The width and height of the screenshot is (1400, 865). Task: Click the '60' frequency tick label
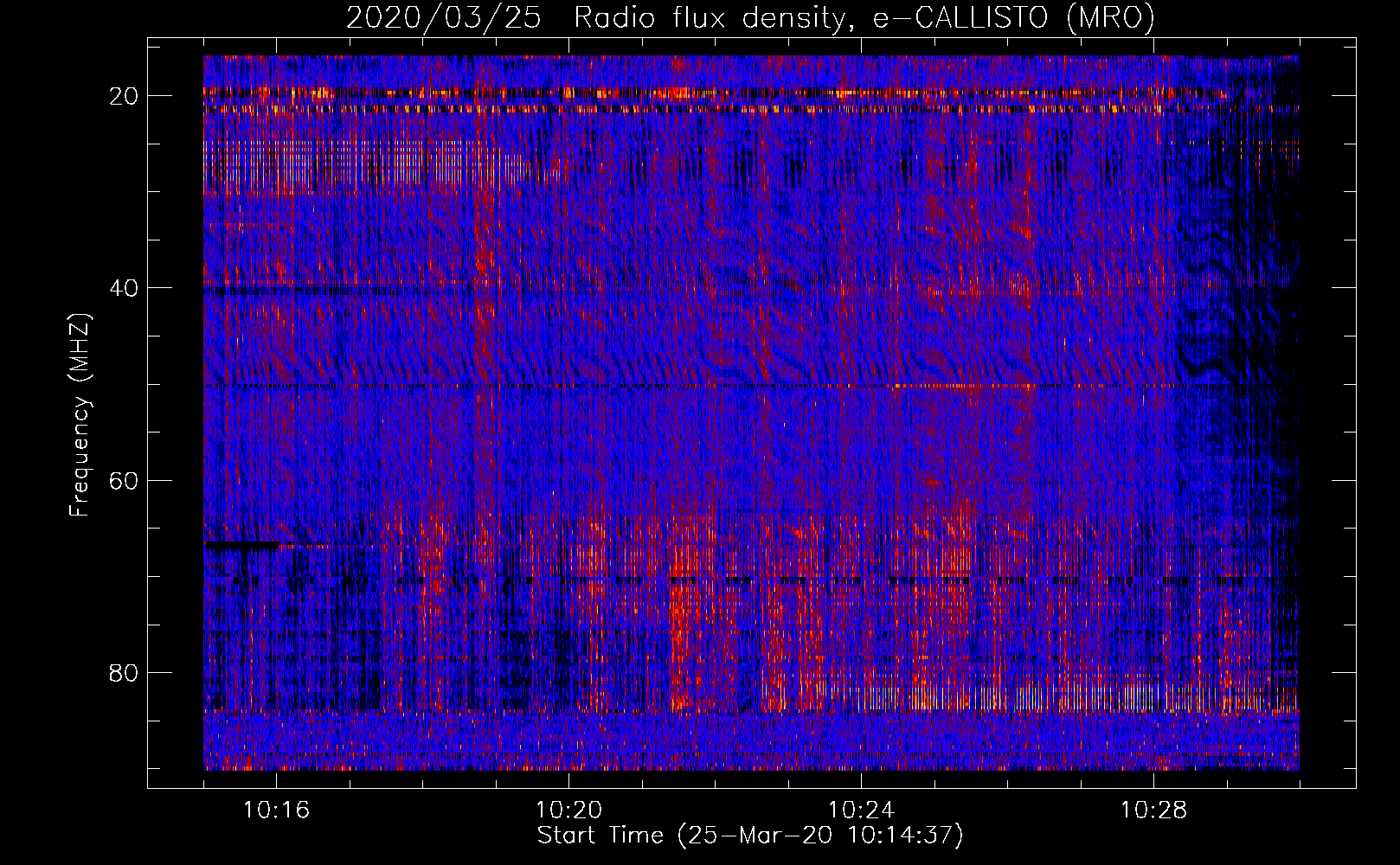pyautogui.click(x=125, y=480)
